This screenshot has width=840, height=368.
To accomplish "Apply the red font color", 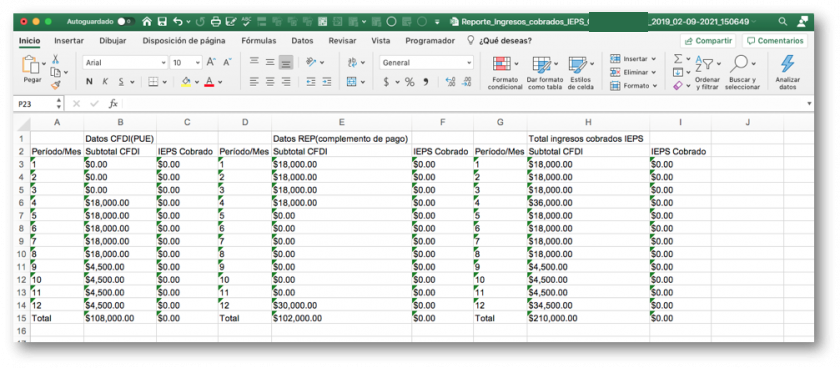I will (209, 82).
